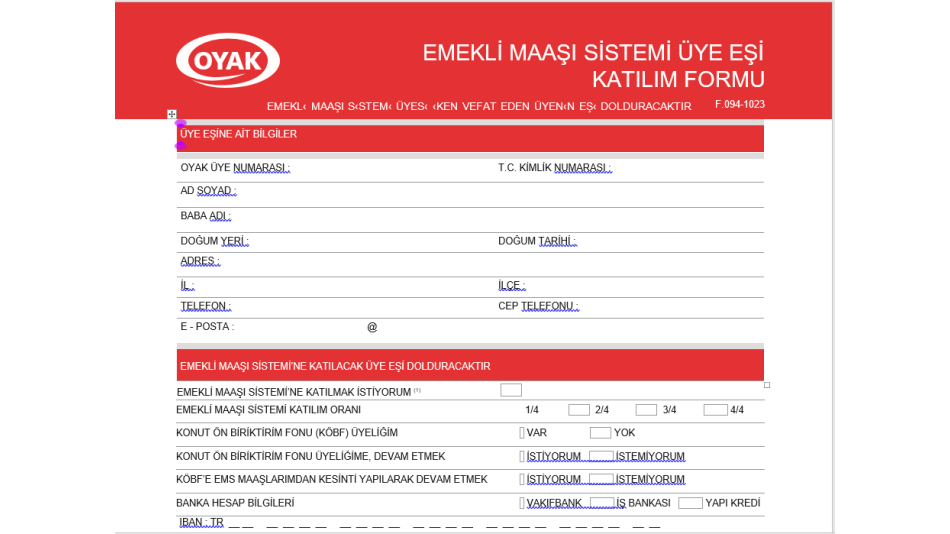
Task: Click the 'EMEKLİ MAAŞI SİSTEMİ ÜYE EŞİ' title line
Action: click(593, 53)
